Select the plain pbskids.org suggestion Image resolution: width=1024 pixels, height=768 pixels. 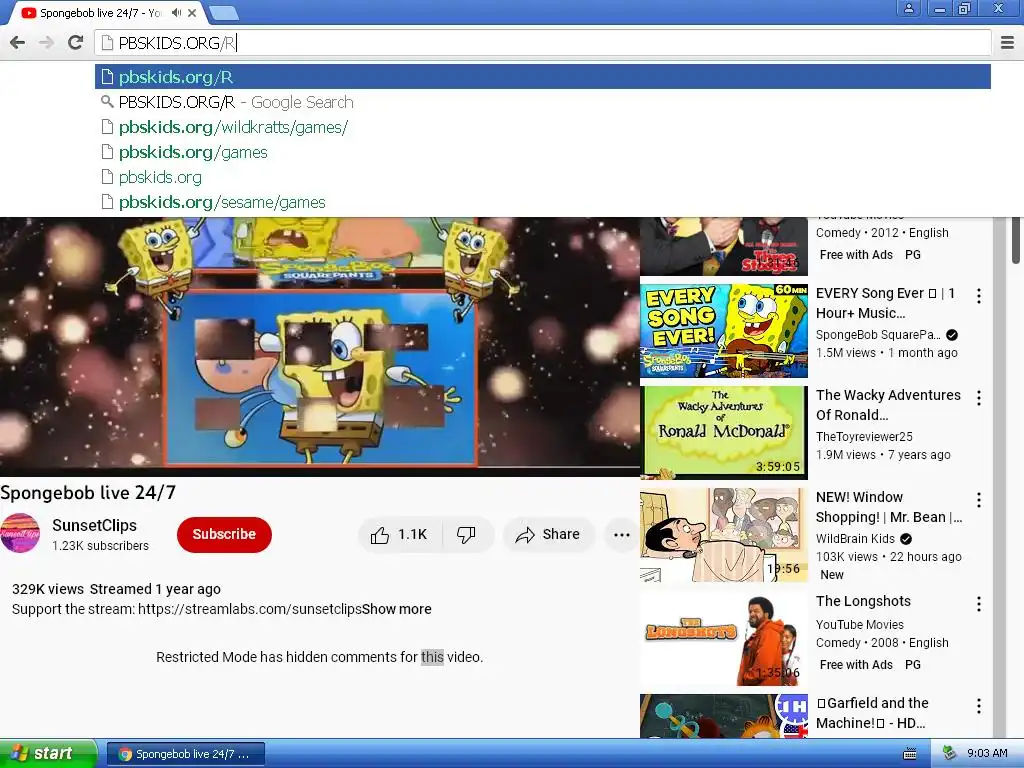543,177
